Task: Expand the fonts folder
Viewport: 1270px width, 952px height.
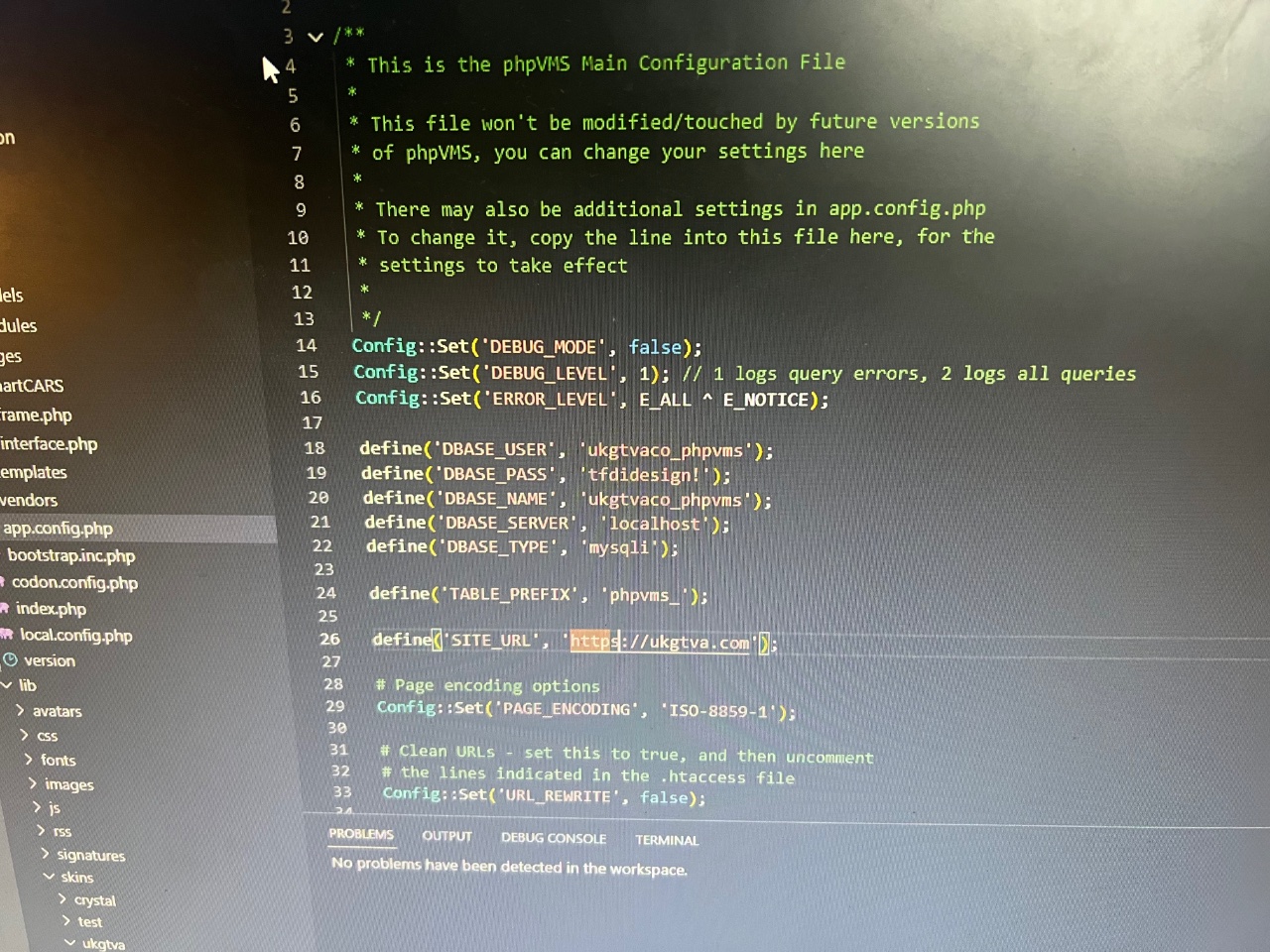Action: pos(30,760)
